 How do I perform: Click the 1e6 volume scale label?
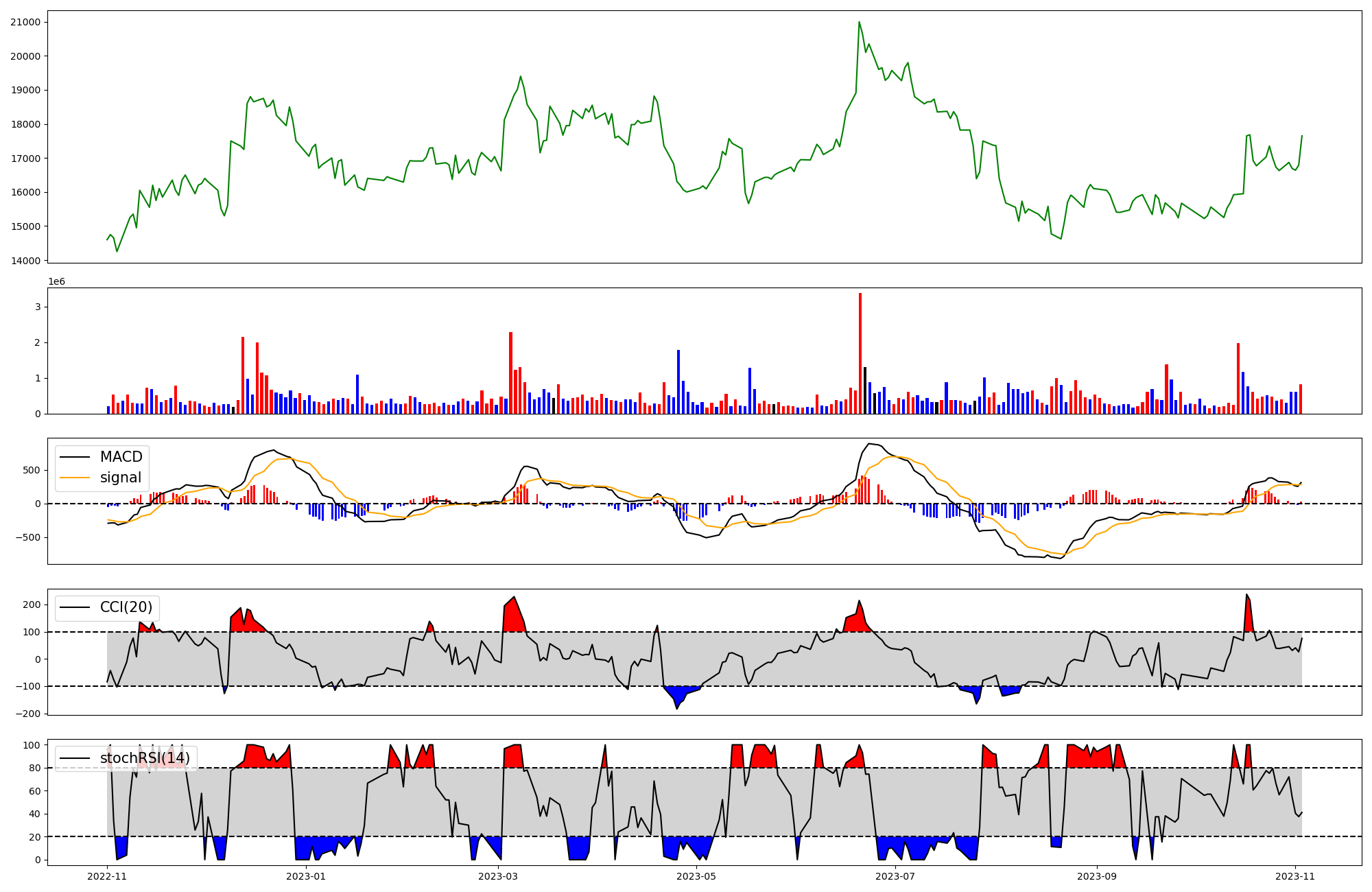point(56,282)
